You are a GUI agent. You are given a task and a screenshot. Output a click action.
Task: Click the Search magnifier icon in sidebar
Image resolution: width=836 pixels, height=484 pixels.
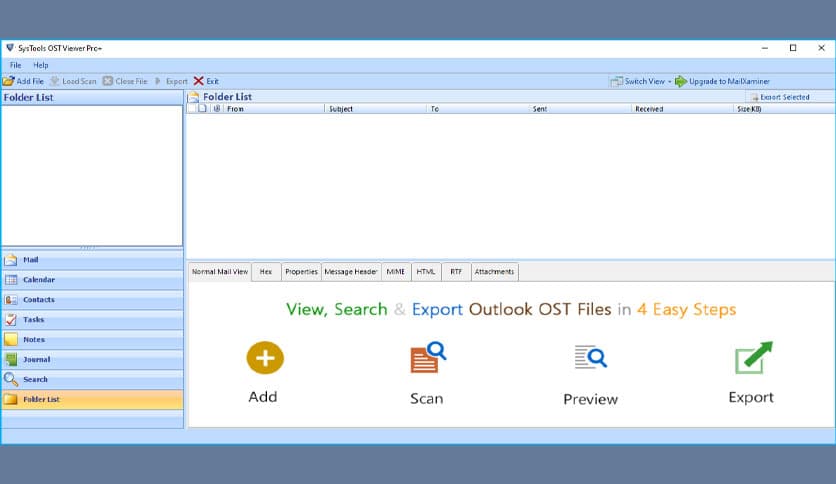11,379
